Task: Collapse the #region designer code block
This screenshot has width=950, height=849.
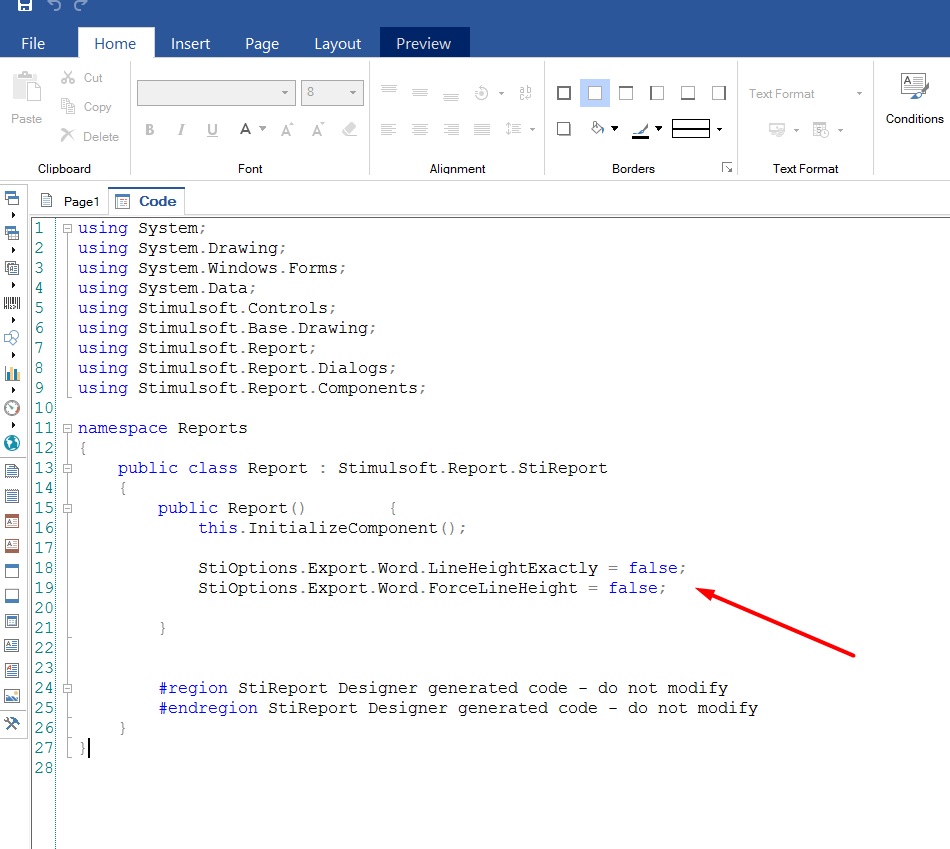Action: click(67, 688)
